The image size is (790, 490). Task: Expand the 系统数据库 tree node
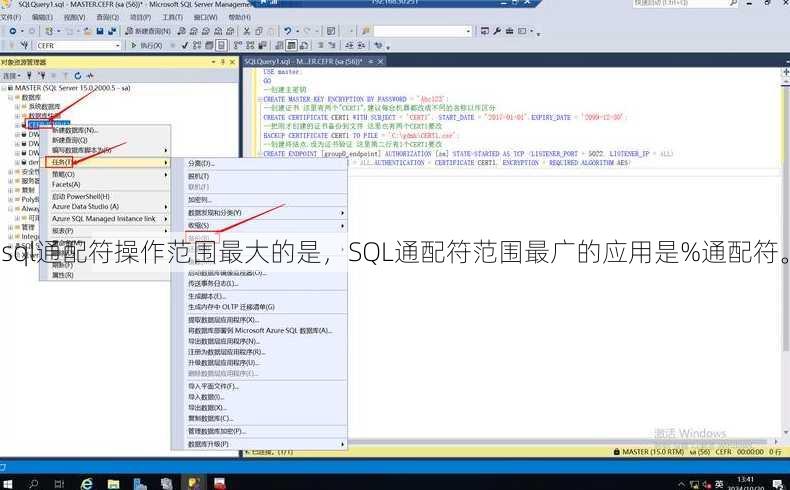[x=17, y=107]
